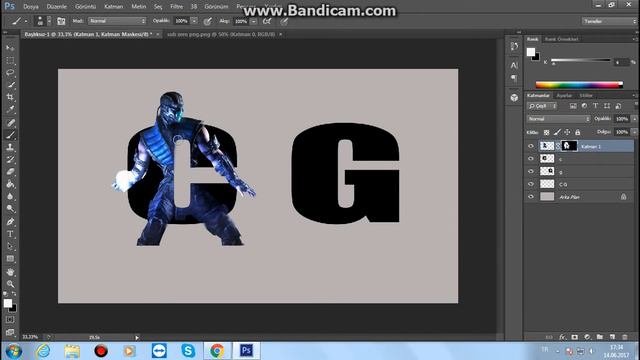Toggle lock position
Screen dimensions: 640x360
567,132
